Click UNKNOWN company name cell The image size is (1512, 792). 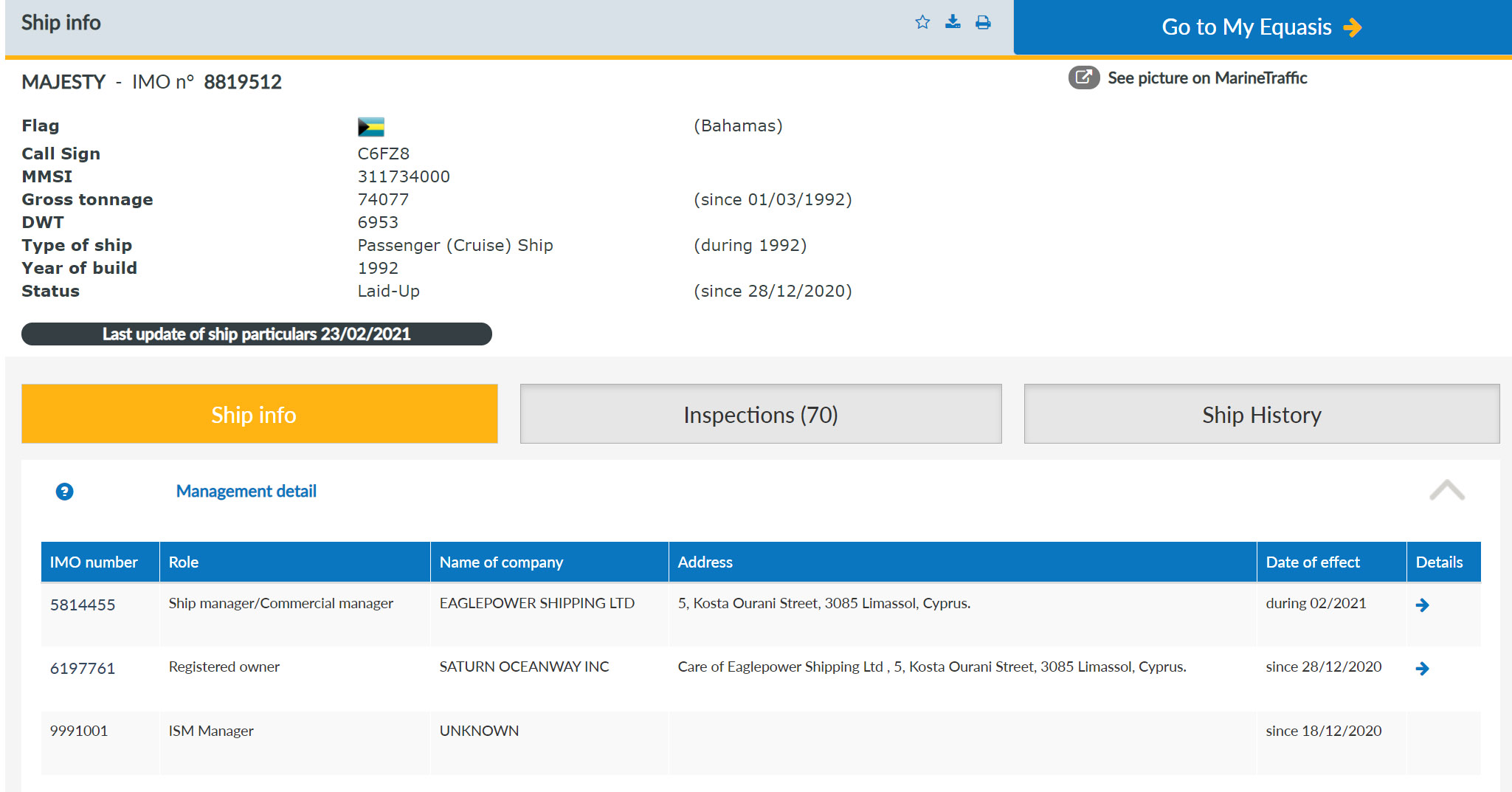point(480,731)
